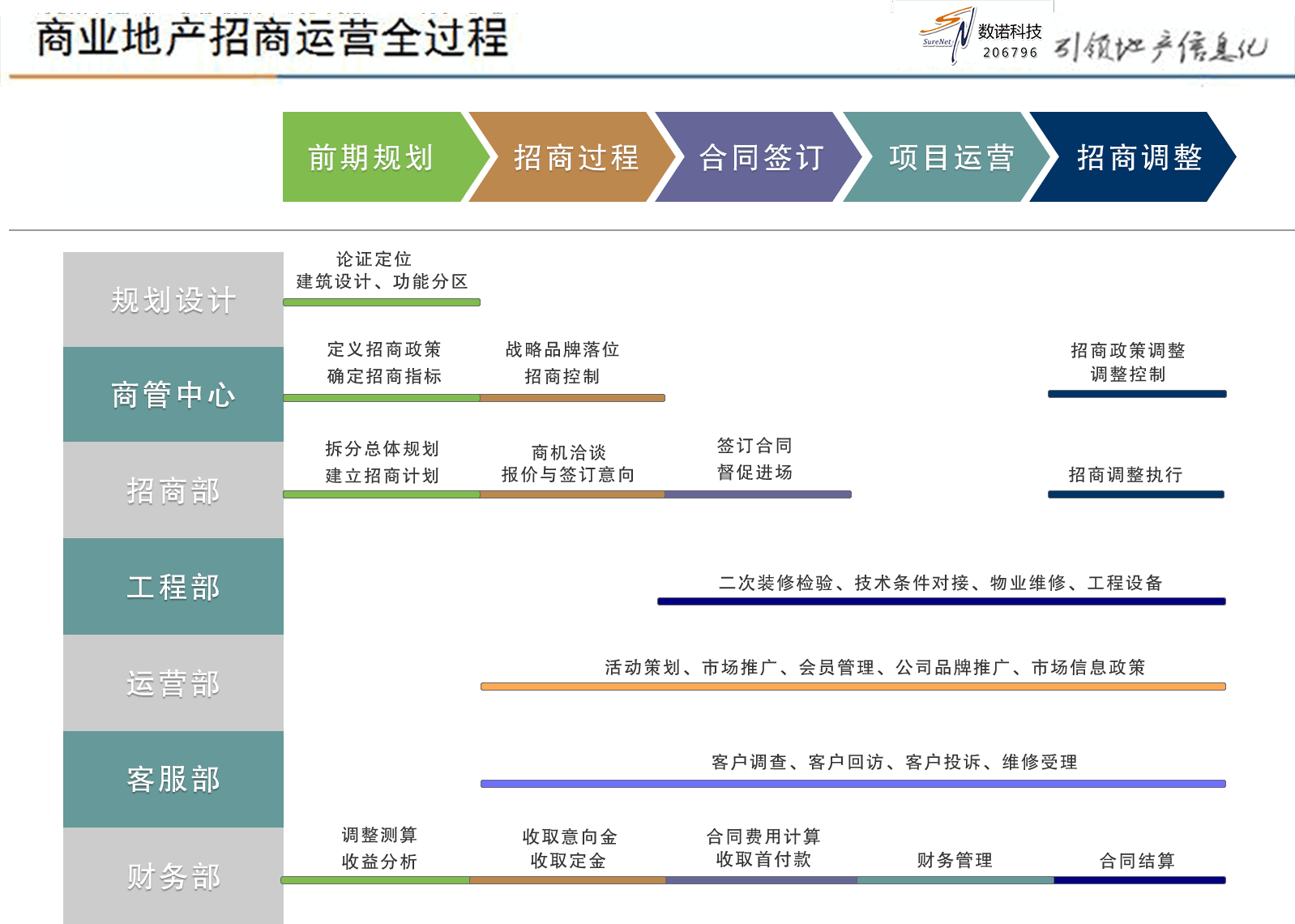Click the 招商部 department block
This screenshot has width=1295, height=924.
pos(173,490)
